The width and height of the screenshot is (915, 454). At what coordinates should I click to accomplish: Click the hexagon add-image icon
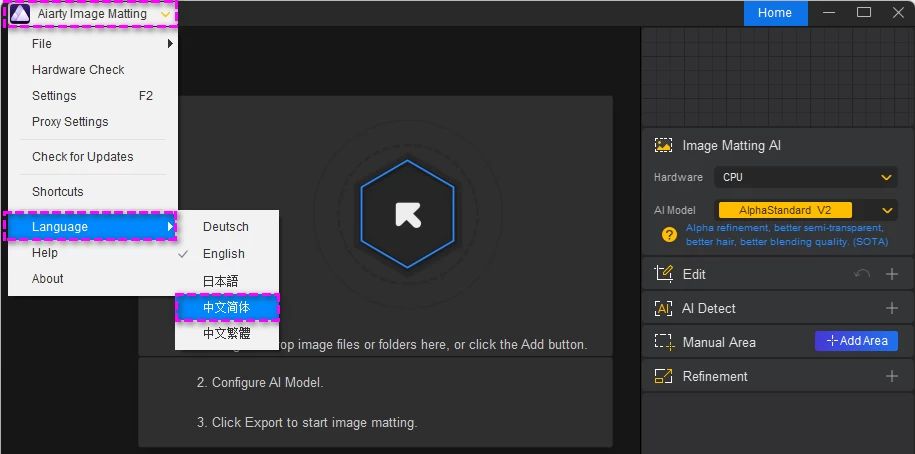click(x=407, y=214)
